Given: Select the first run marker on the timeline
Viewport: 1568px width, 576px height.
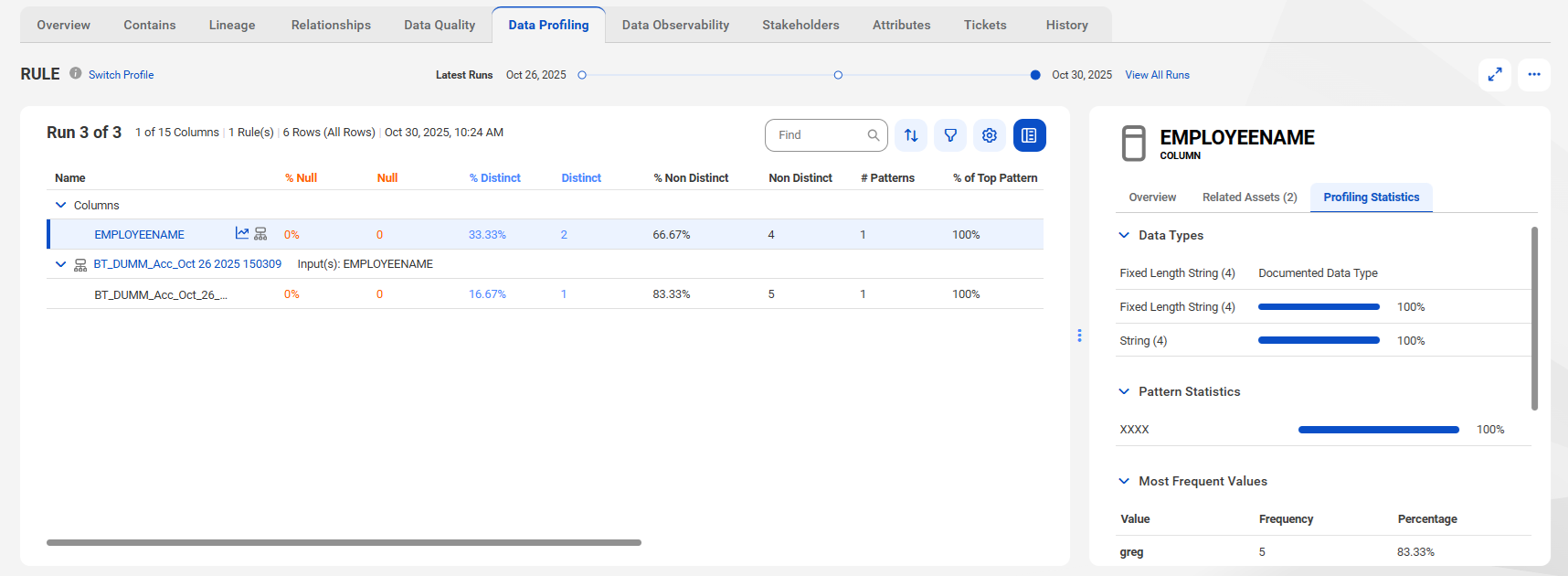Looking at the screenshot, I should [x=582, y=75].
